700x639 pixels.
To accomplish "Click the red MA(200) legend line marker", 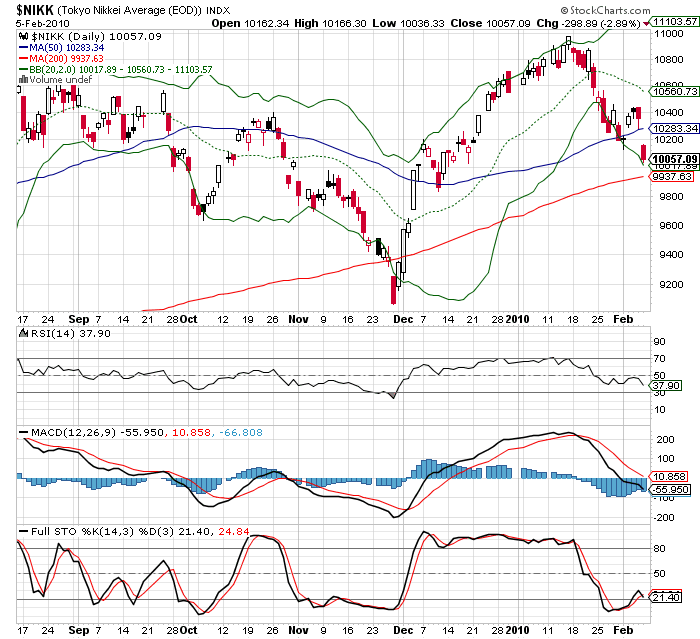I will [x=24, y=58].
